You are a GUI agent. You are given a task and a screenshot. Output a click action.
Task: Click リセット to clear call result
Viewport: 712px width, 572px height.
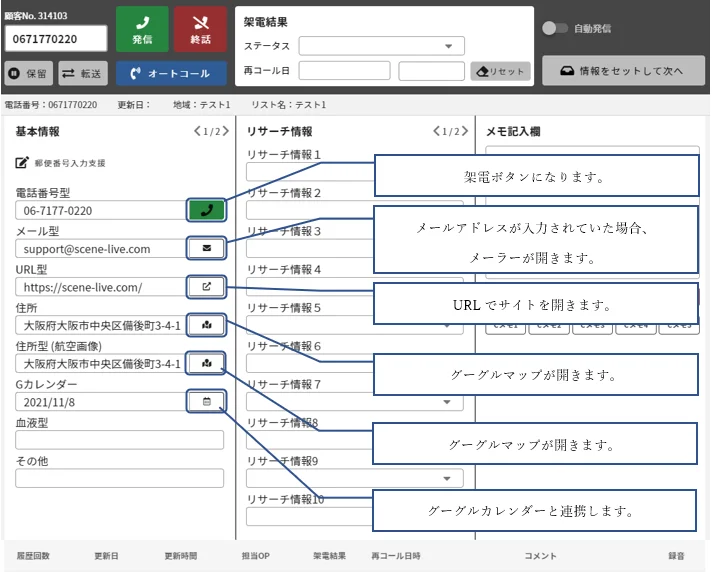pyautogui.click(x=500, y=72)
